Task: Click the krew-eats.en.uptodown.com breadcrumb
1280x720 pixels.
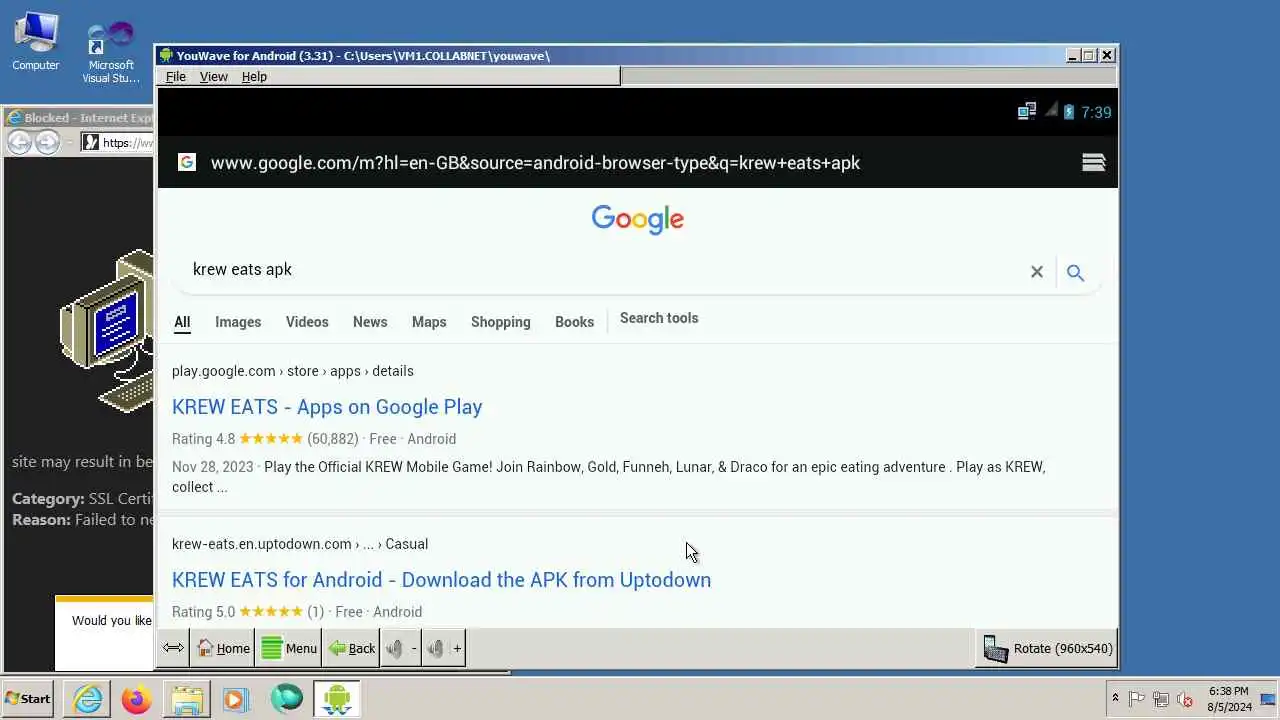Action: [300, 544]
